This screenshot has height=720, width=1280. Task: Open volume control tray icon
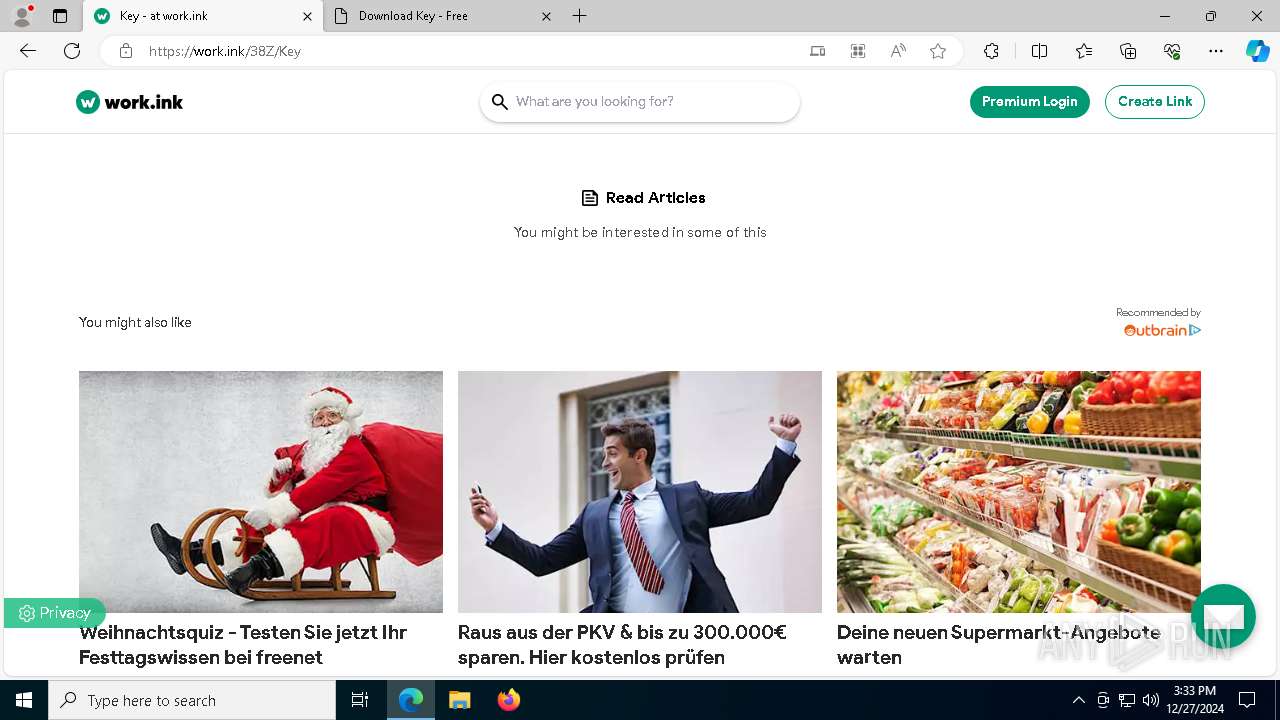[1150, 700]
